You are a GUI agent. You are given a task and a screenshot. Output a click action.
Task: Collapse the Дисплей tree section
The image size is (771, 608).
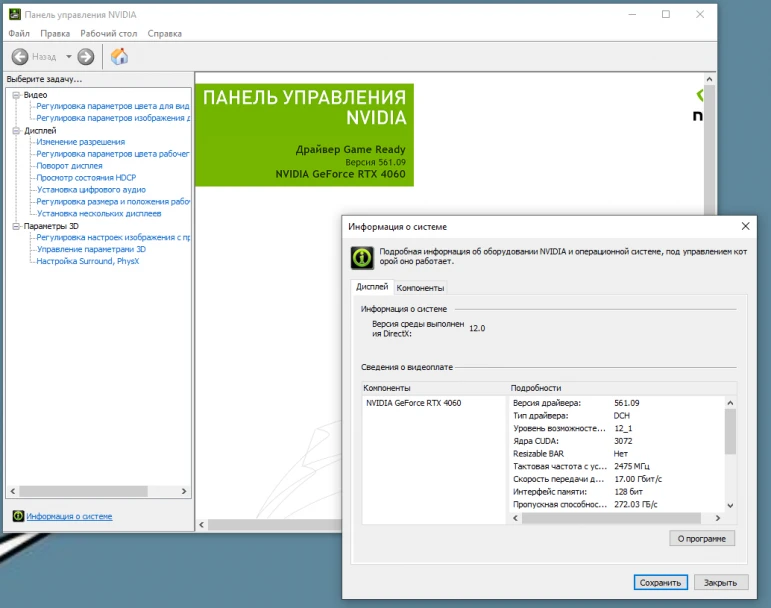tap(16, 130)
